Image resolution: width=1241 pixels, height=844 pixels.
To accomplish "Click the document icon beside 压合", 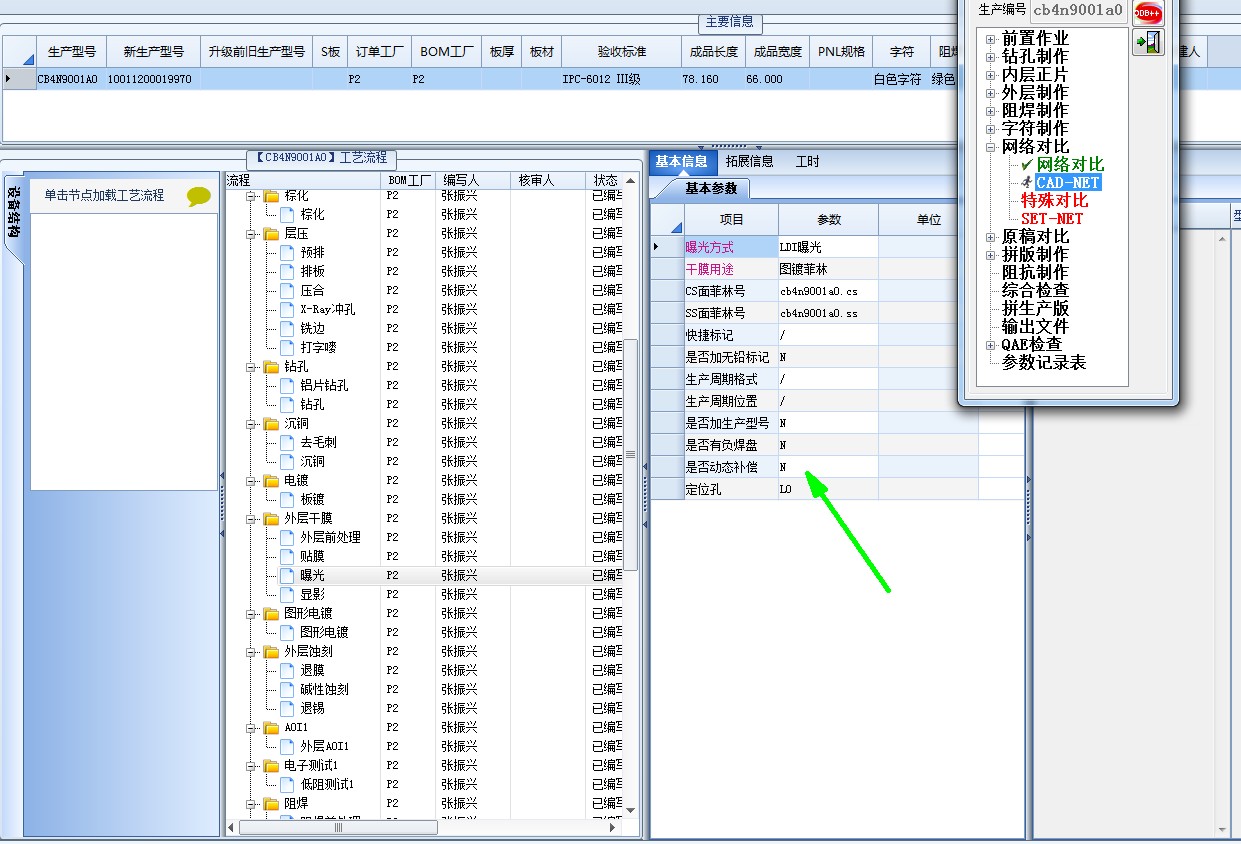I will (288, 290).
